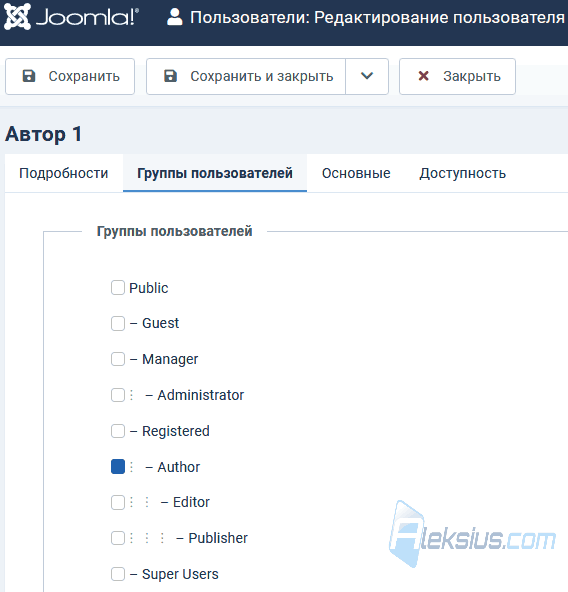Tick the Publisher group checkbox
Viewport: 568px width, 592px height.
click(118, 538)
